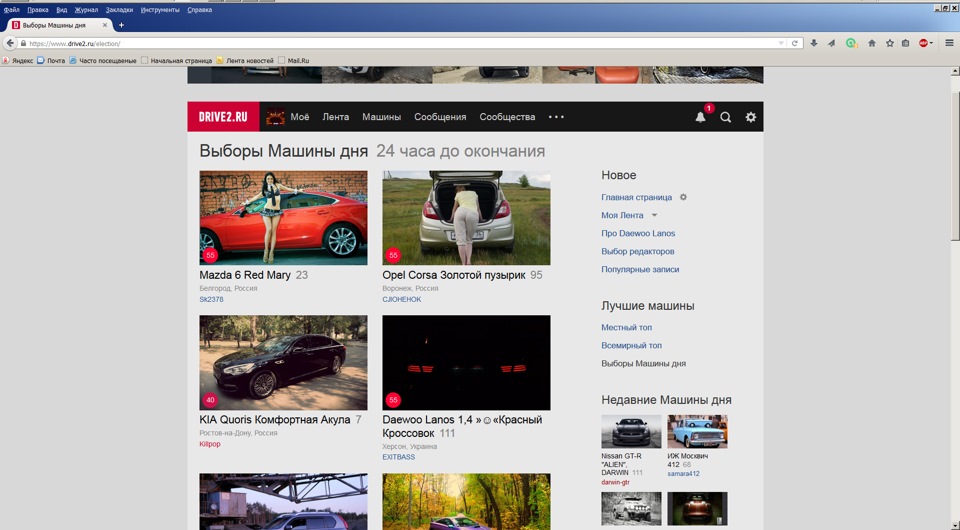Open the Инструменты menu
Viewport: 960px width, 530px height.
160,10
